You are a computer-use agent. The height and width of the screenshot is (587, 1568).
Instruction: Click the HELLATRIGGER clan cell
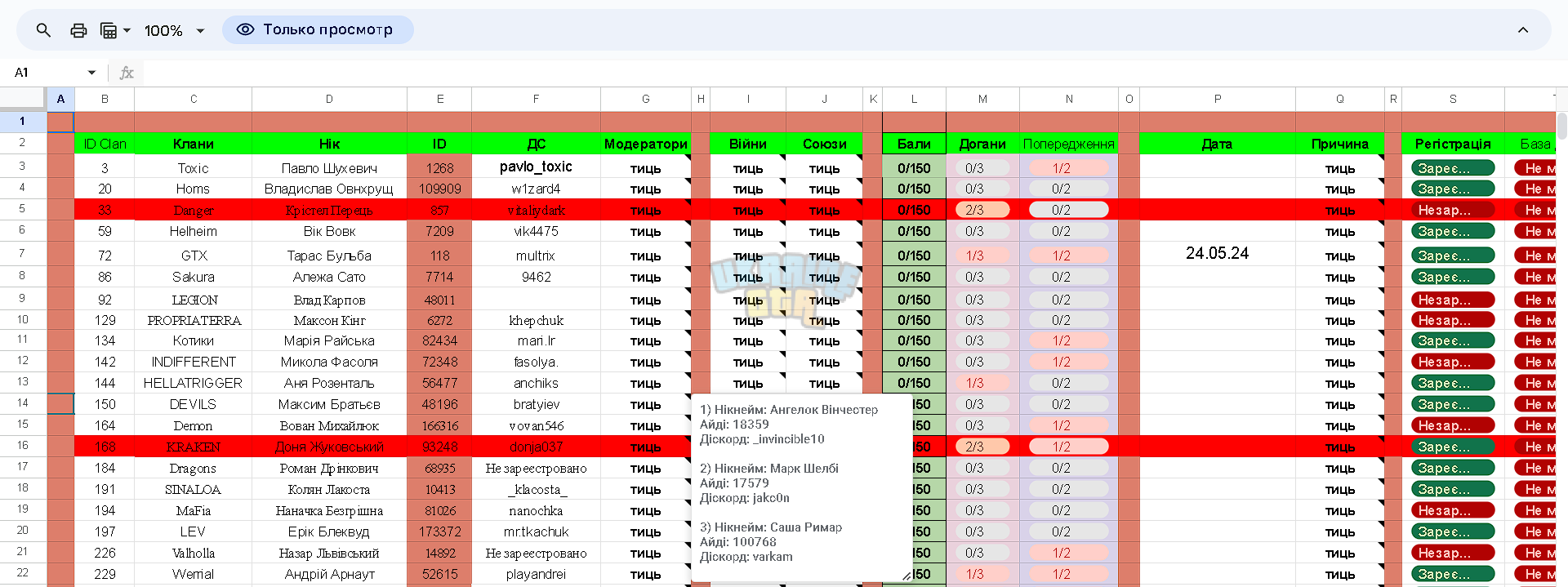[x=194, y=383]
